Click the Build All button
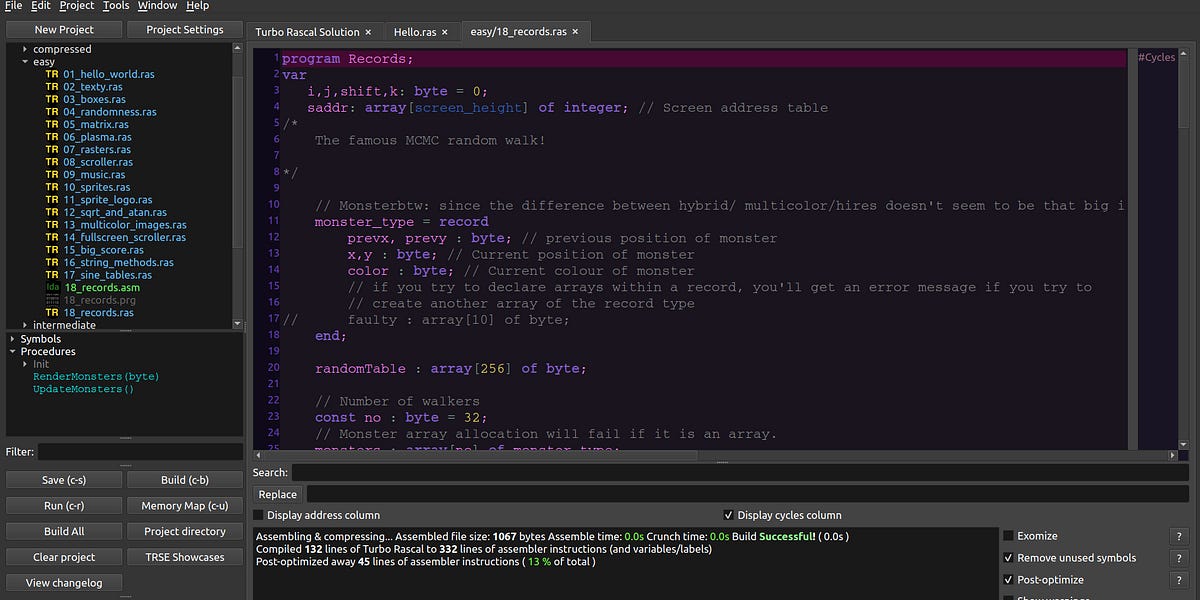1200x600 pixels. [x=63, y=531]
